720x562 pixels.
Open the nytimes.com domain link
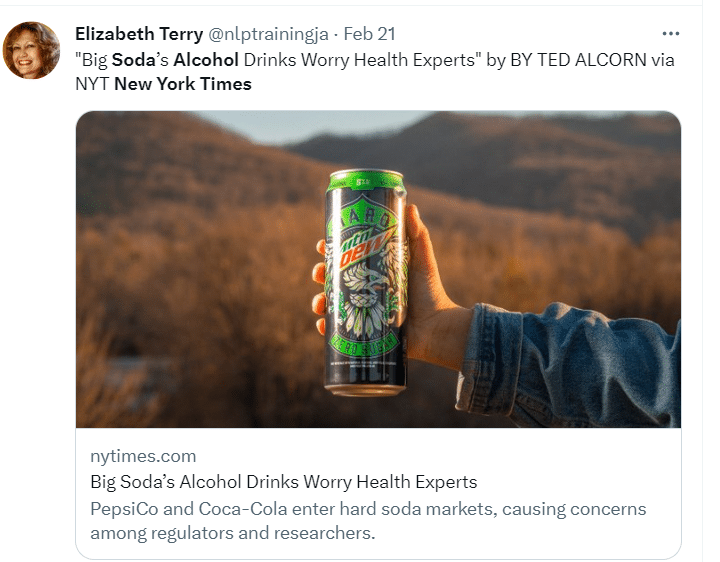pos(142,456)
